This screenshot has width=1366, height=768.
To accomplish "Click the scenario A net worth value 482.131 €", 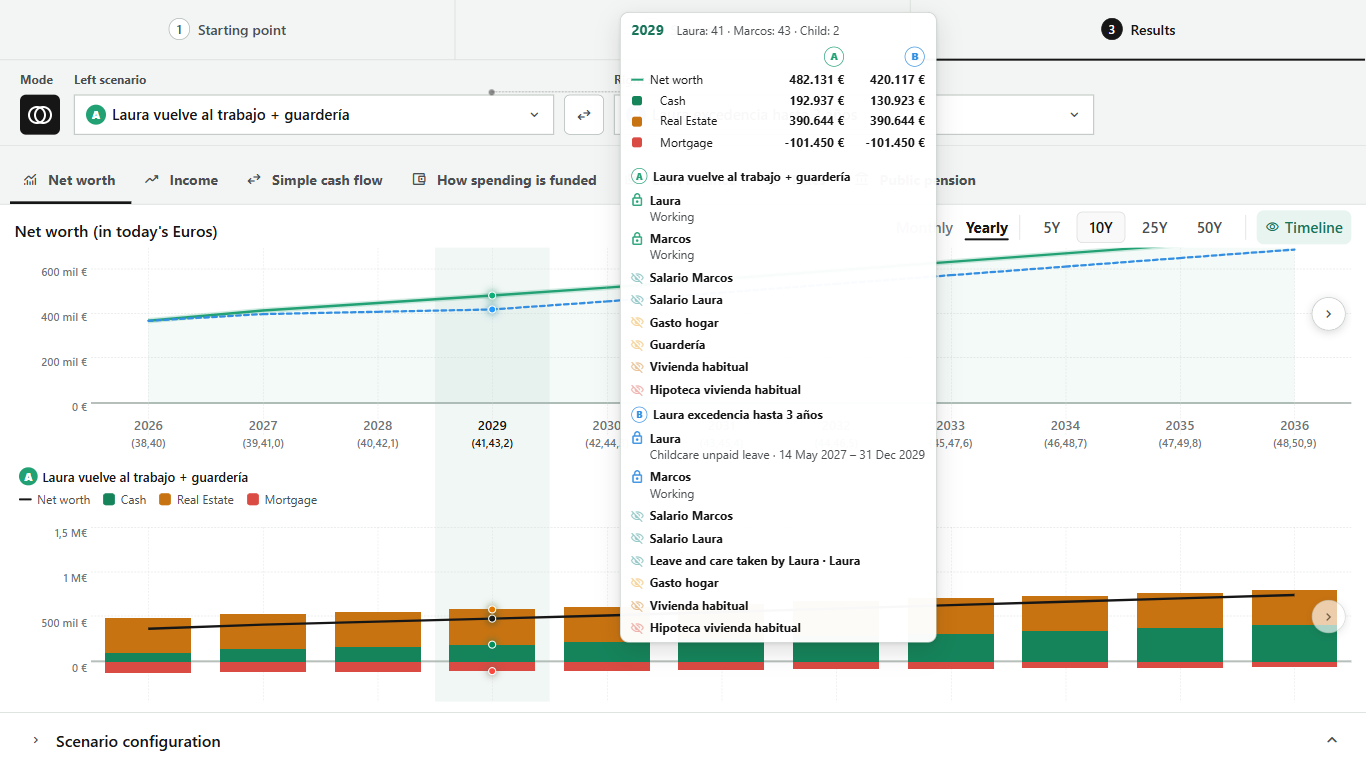I will click(x=816, y=80).
